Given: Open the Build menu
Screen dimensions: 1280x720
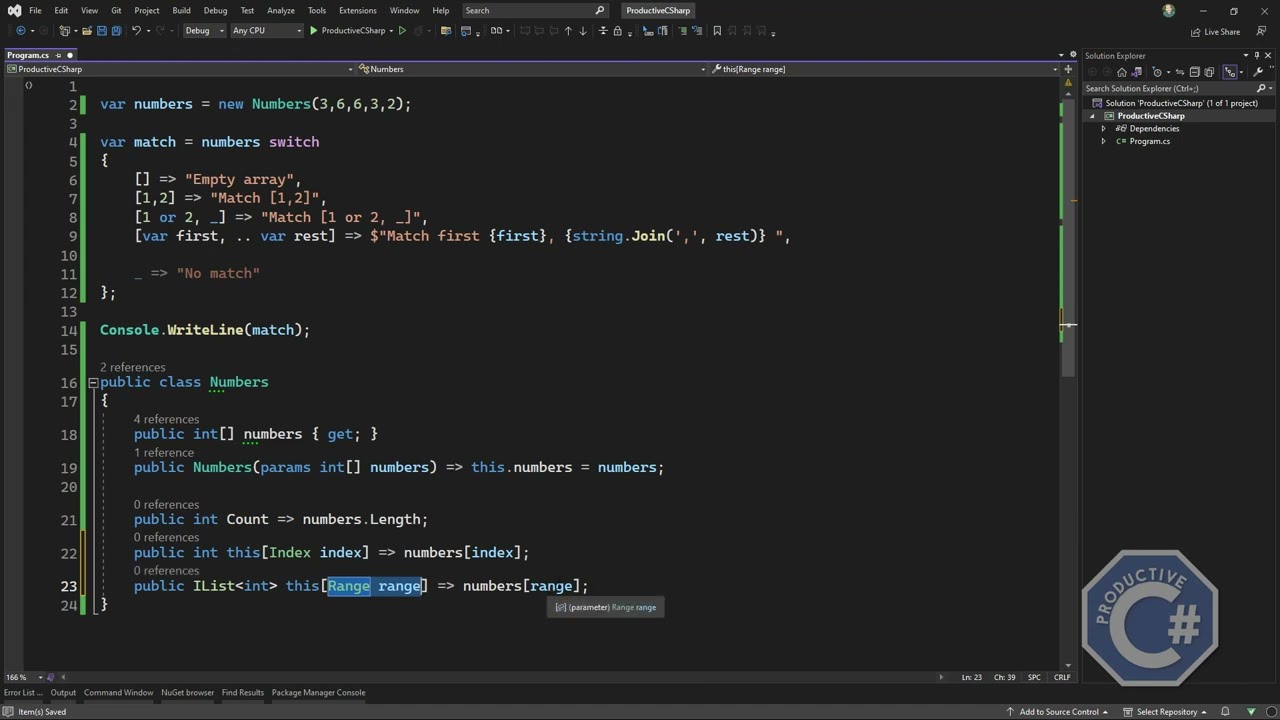Looking at the screenshot, I should tap(181, 10).
